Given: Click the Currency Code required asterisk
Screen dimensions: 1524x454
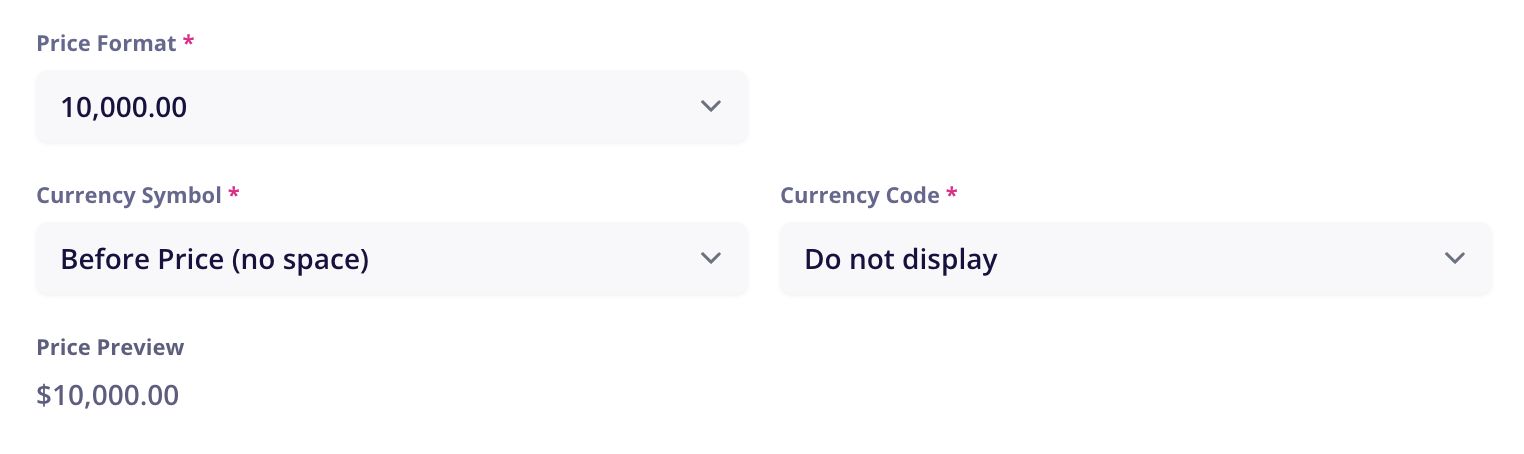Looking at the screenshot, I should 952,196.
